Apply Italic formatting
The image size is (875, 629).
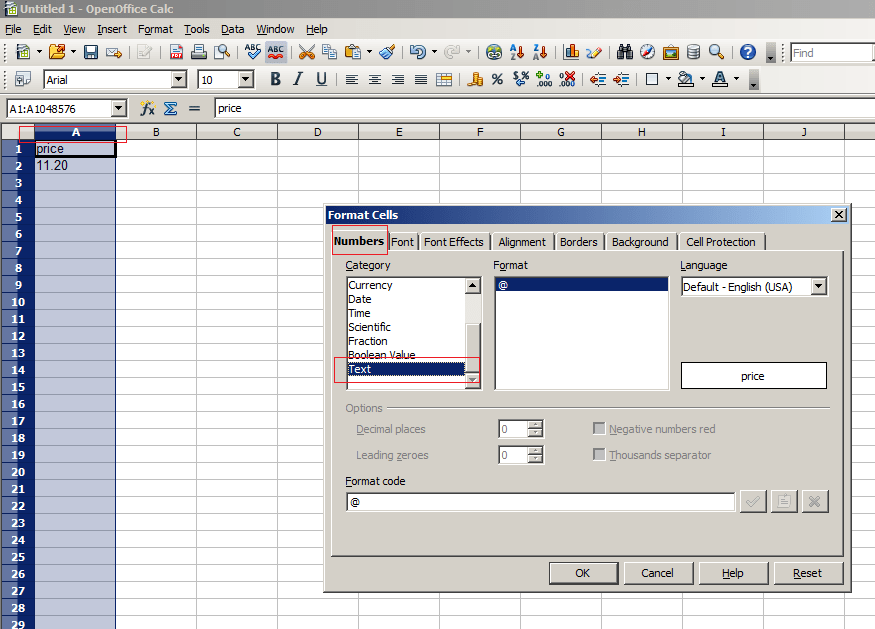(x=298, y=79)
